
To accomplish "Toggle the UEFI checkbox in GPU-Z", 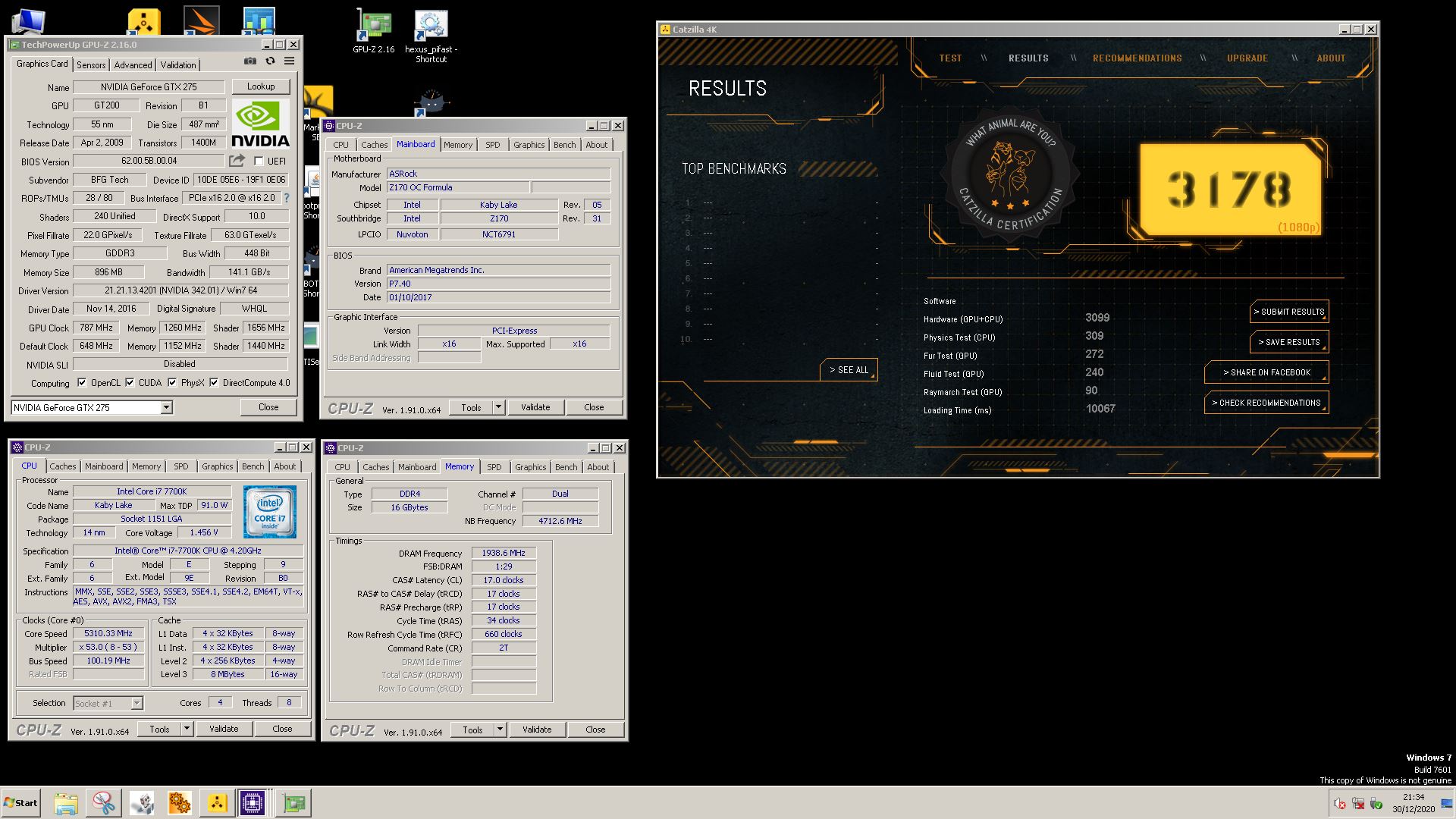I will [259, 162].
